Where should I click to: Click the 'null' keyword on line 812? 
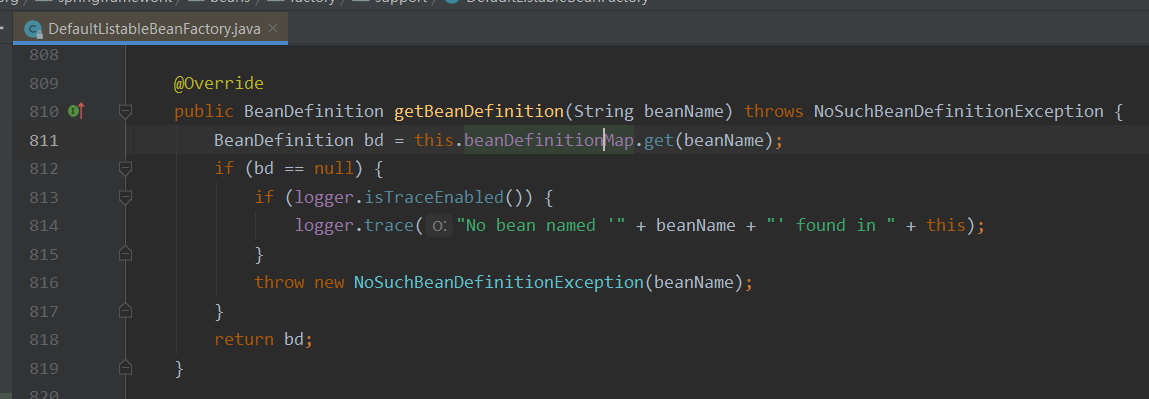click(x=334, y=168)
